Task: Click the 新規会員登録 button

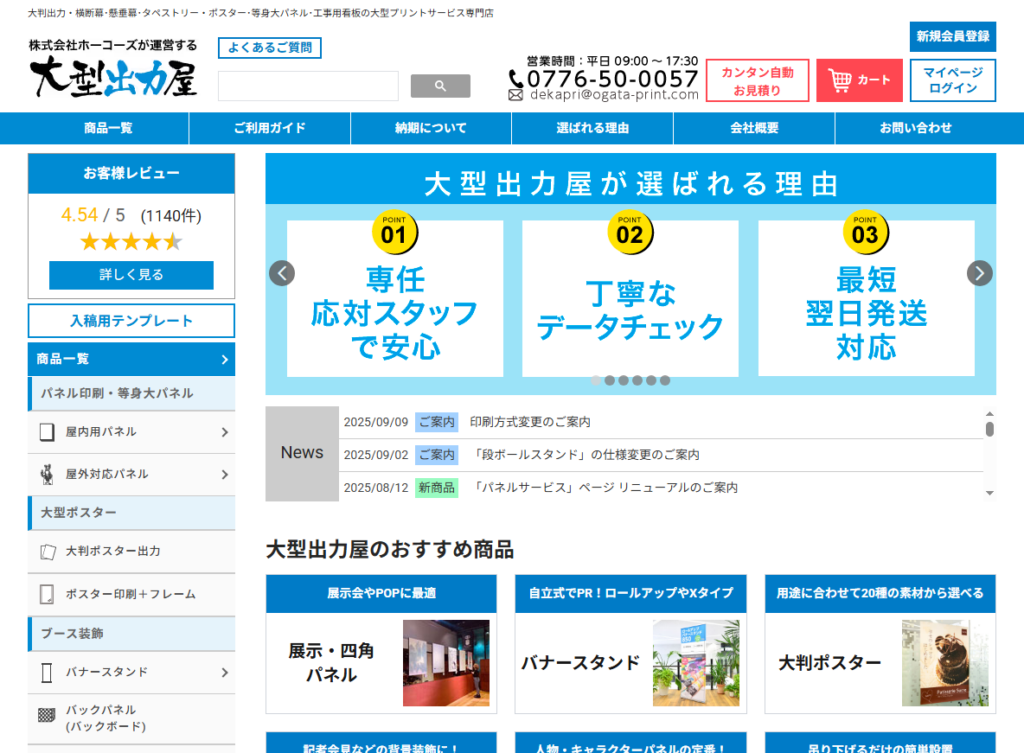Action: [952, 36]
